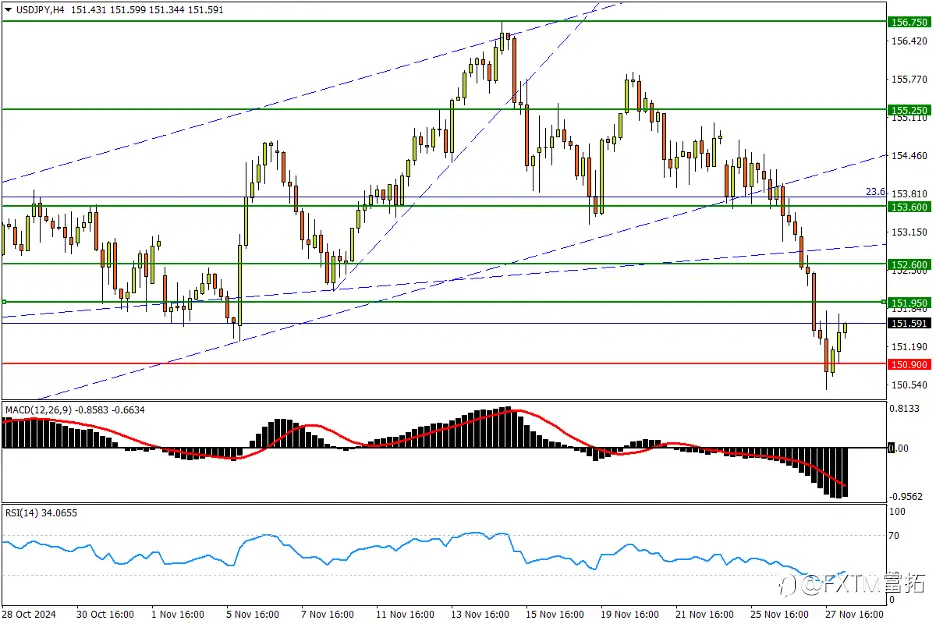Click the 21 Nov 16:00 time label
The height and width of the screenshot is (624, 936).
(x=704, y=614)
